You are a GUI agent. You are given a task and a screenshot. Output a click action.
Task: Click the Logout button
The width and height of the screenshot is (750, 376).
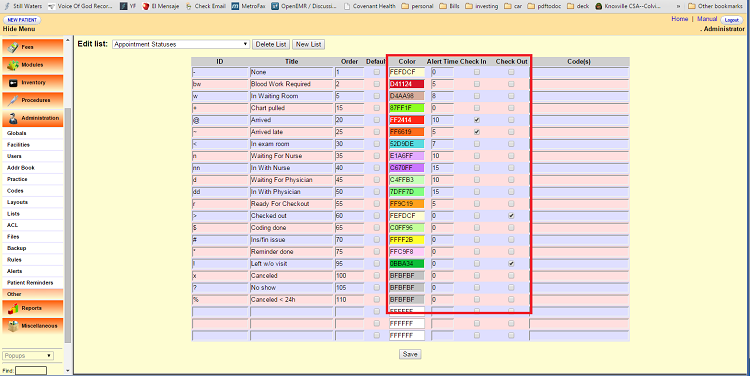click(732, 20)
